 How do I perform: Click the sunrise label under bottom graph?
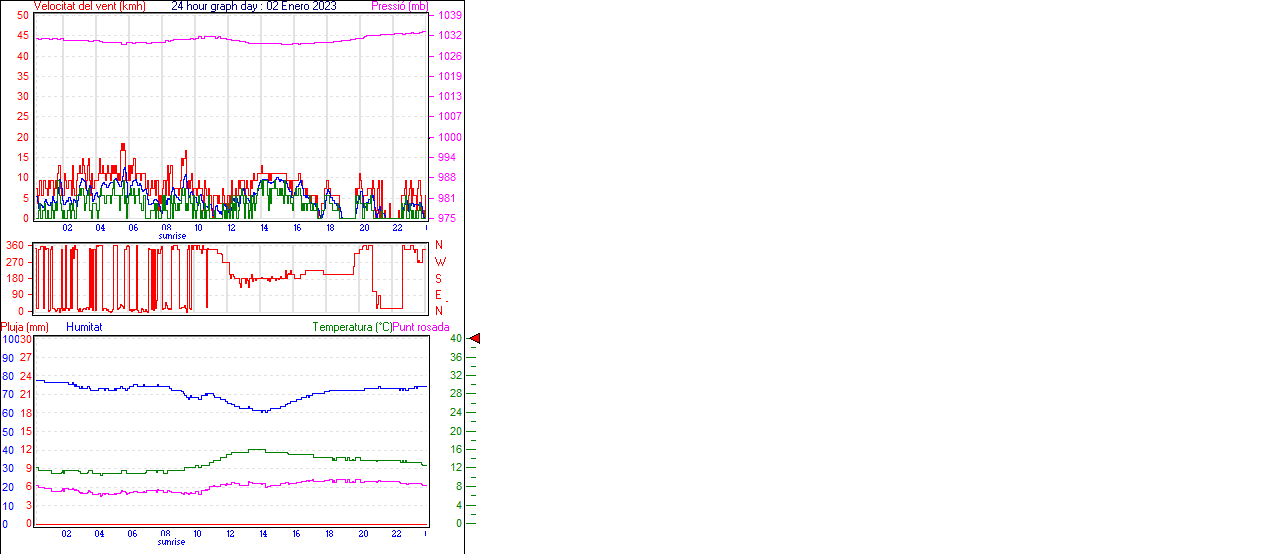click(x=171, y=542)
